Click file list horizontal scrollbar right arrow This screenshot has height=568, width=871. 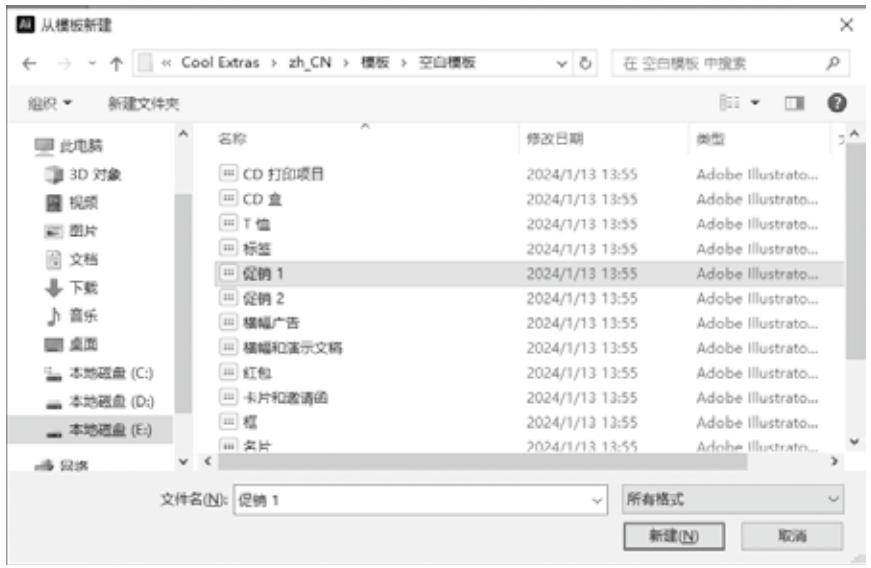[834, 461]
